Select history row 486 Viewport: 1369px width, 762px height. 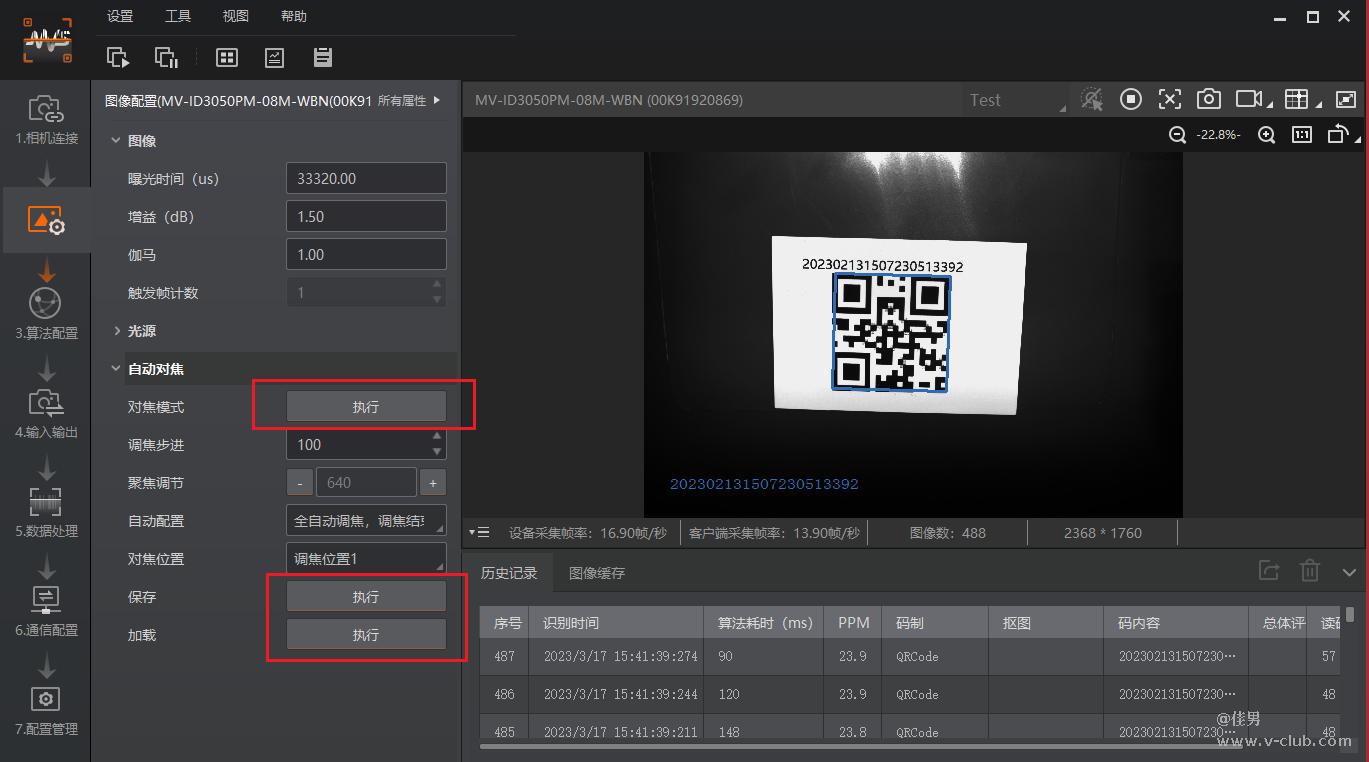911,694
